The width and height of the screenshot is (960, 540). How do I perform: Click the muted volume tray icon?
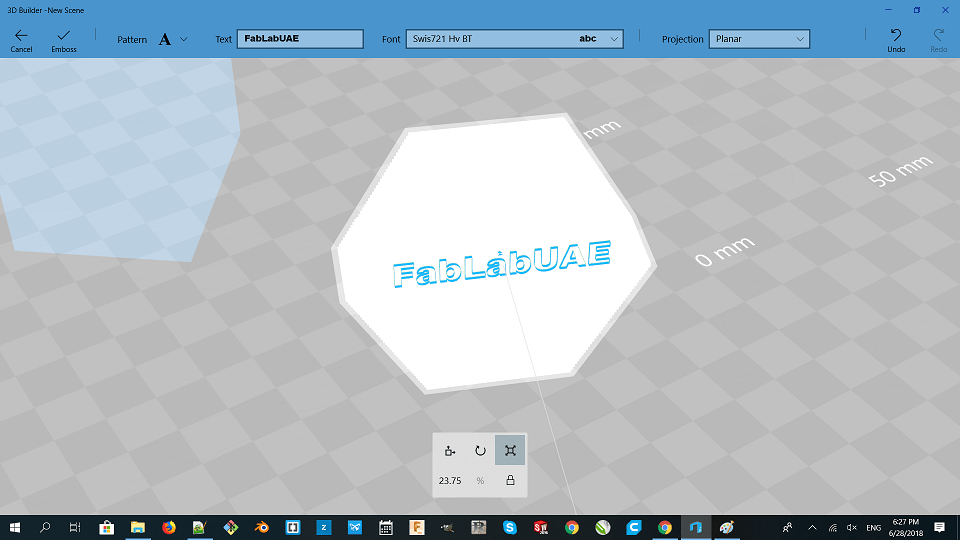pyautogui.click(x=852, y=527)
